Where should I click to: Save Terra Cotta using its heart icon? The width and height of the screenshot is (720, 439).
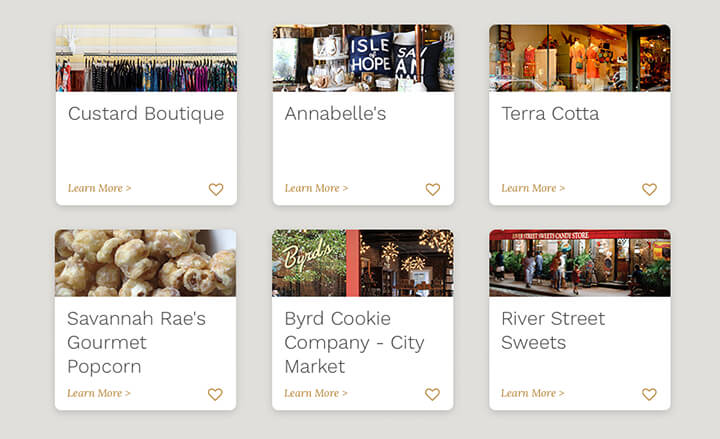649,189
